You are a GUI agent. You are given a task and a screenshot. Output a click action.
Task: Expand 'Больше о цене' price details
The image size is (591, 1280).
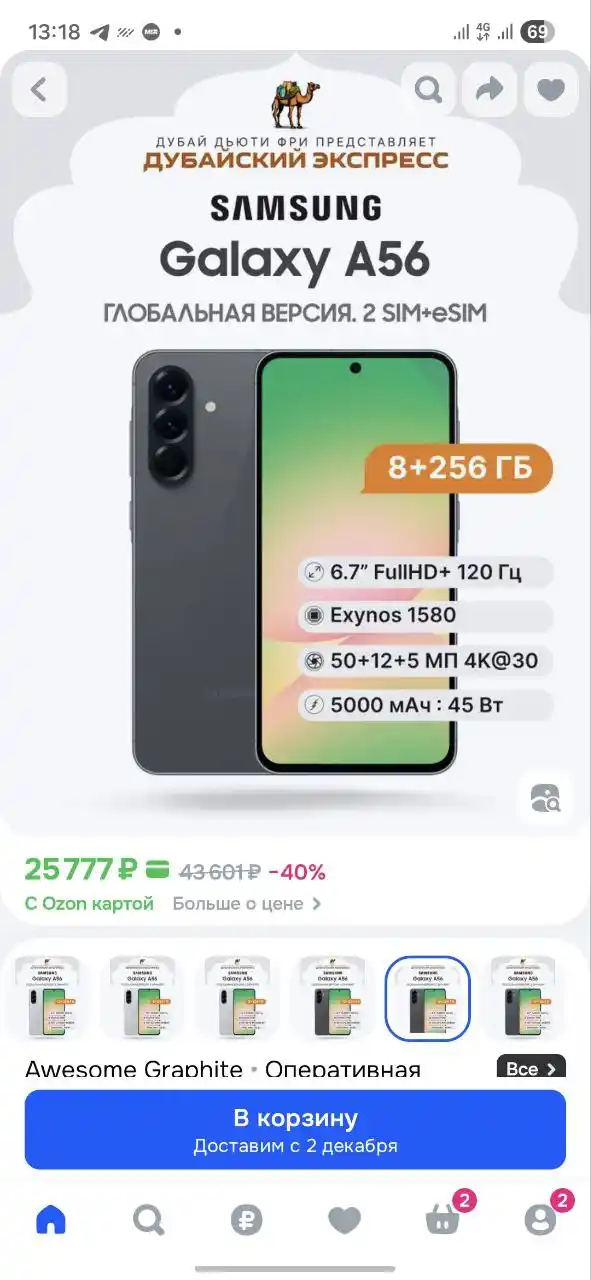pyautogui.click(x=247, y=903)
